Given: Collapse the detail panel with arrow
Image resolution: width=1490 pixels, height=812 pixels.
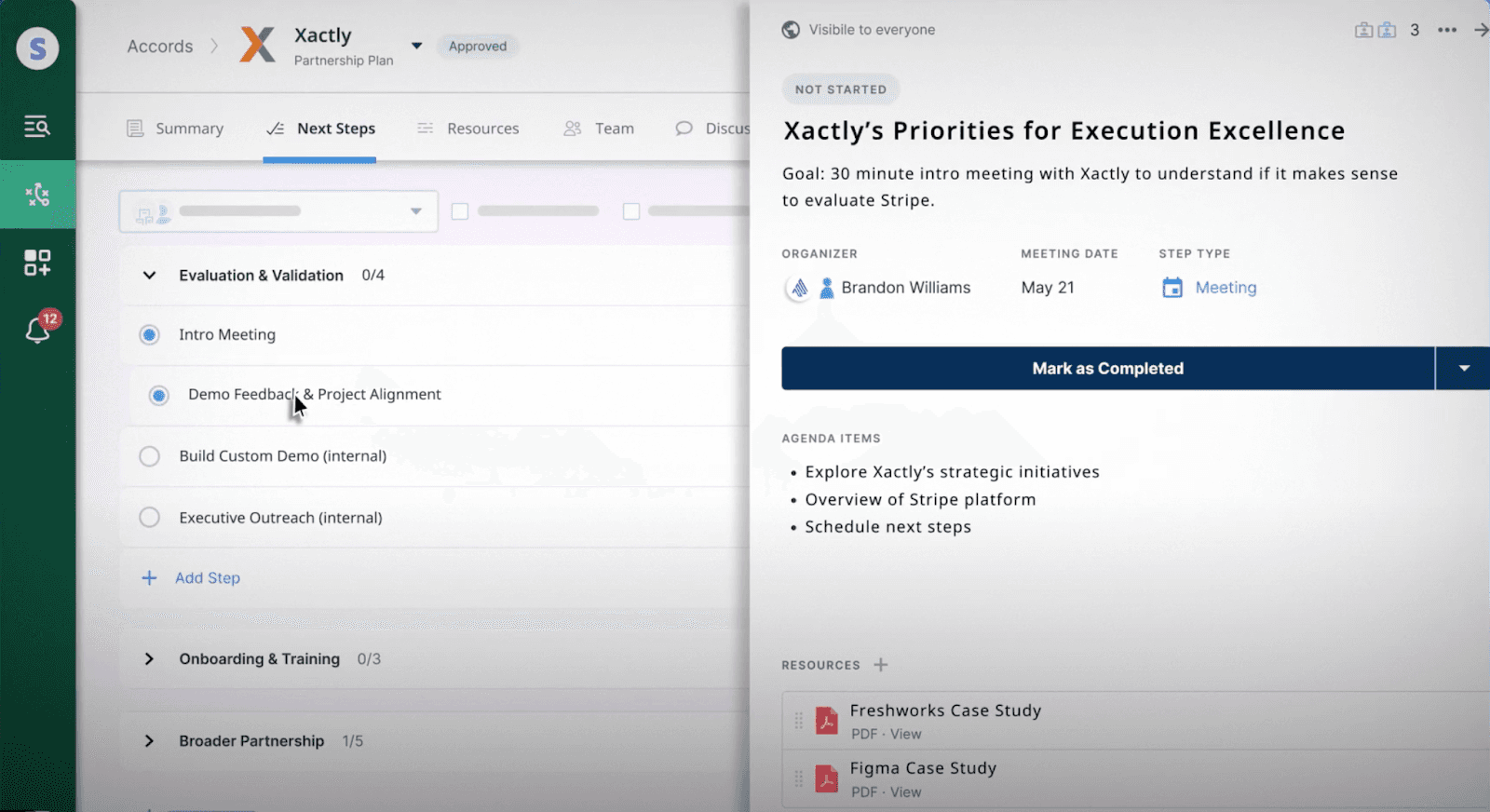Looking at the screenshot, I should pos(1481,30).
